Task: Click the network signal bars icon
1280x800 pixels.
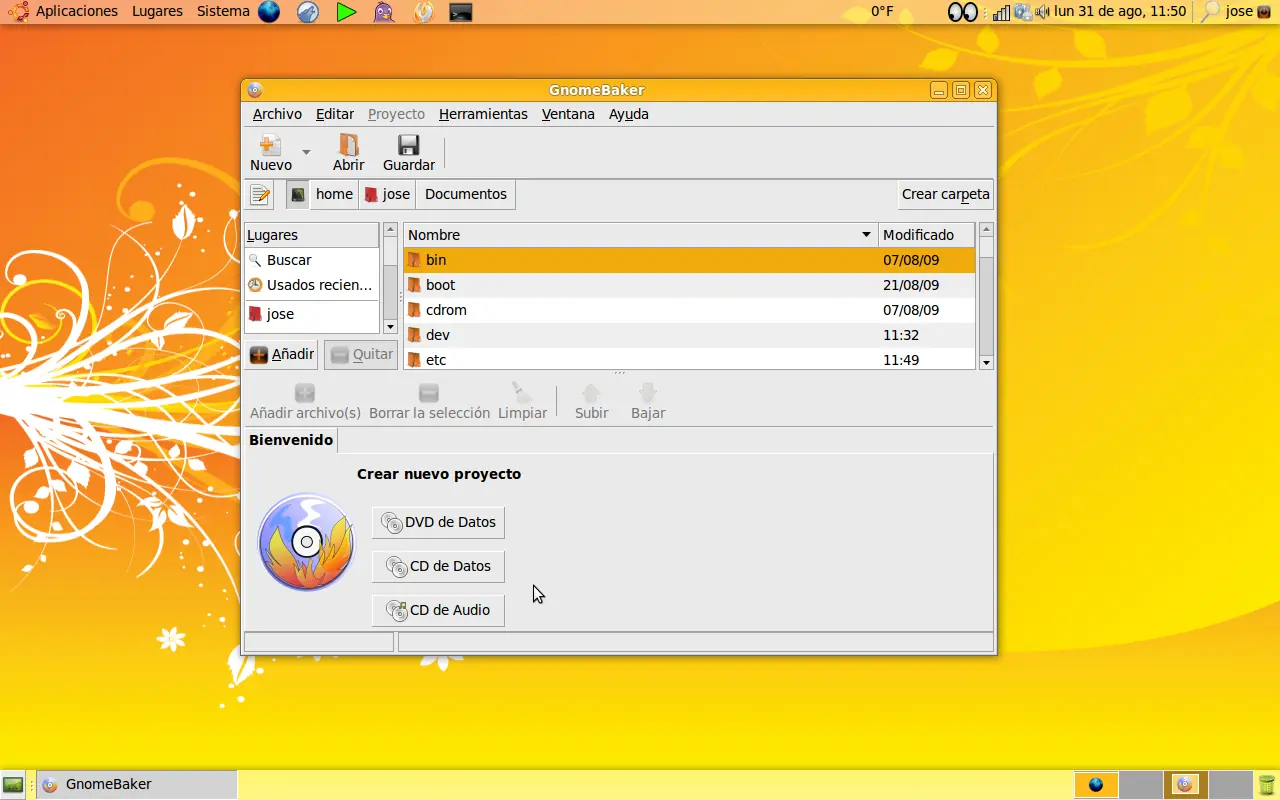Action: 1002,12
